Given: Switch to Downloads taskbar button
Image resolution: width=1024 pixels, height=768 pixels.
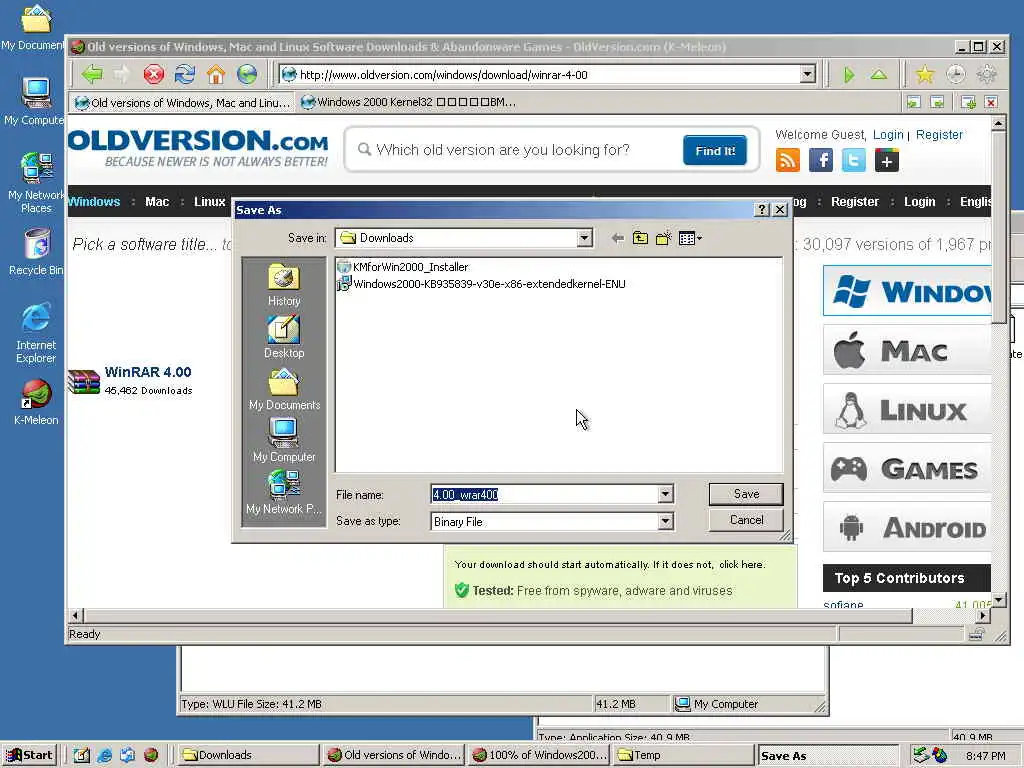Looking at the screenshot, I should [248, 755].
